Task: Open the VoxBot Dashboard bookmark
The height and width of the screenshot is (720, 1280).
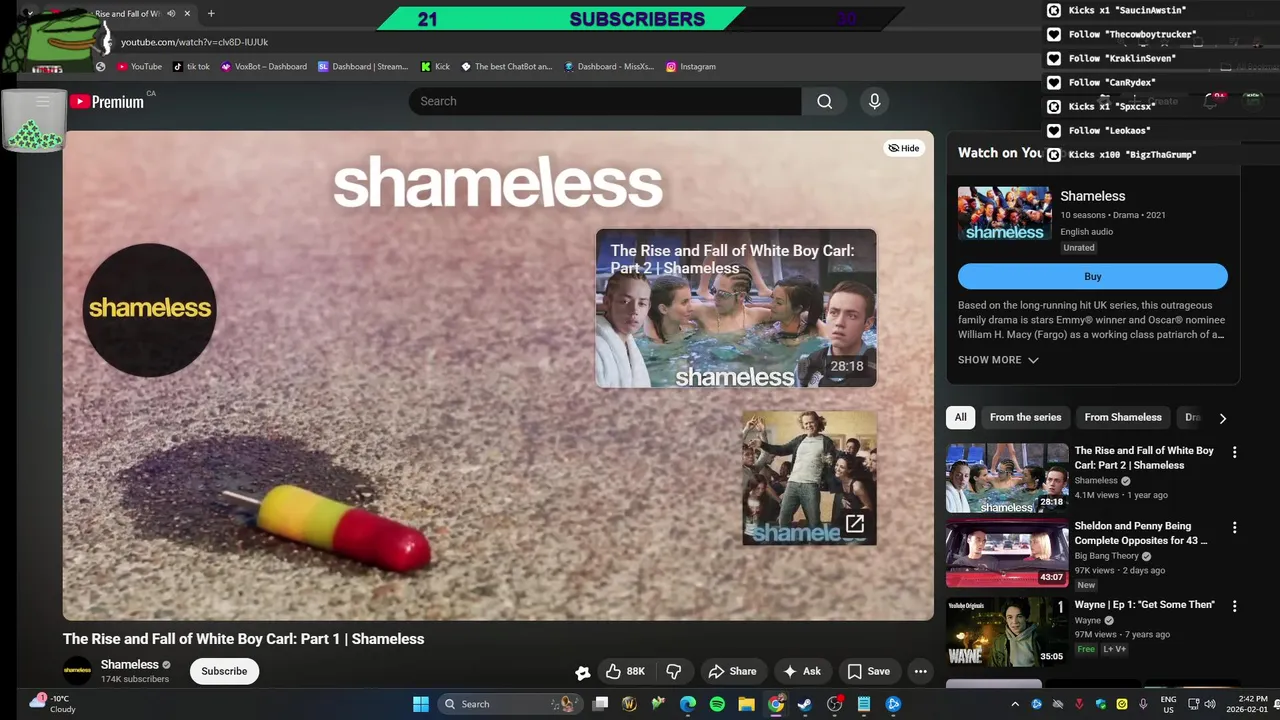Action: (264, 66)
